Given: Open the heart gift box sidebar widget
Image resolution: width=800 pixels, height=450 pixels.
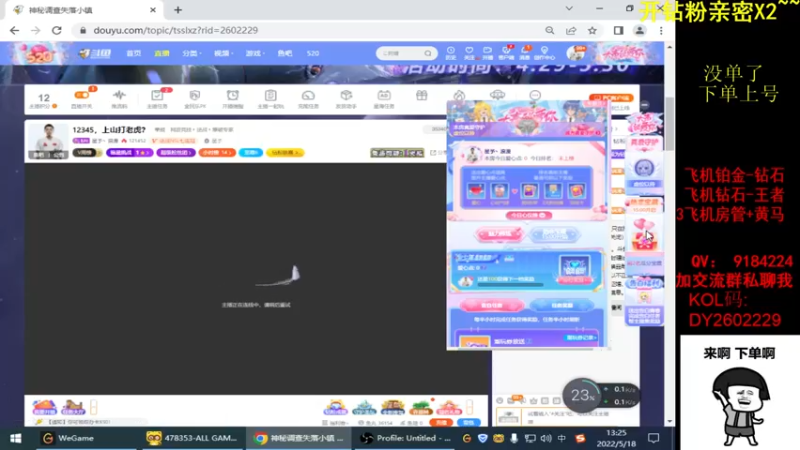Looking at the screenshot, I should [x=644, y=236].
